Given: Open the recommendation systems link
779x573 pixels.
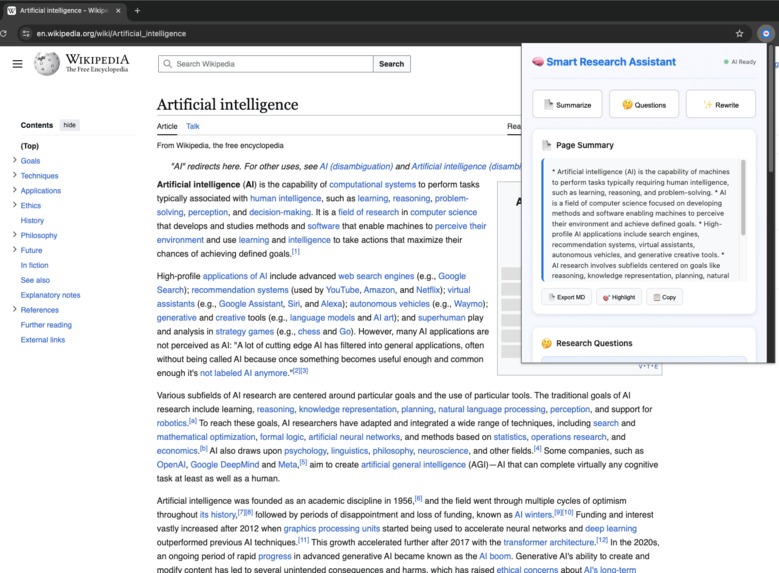Looking at the screenshot, I should [x=240, y=290].
